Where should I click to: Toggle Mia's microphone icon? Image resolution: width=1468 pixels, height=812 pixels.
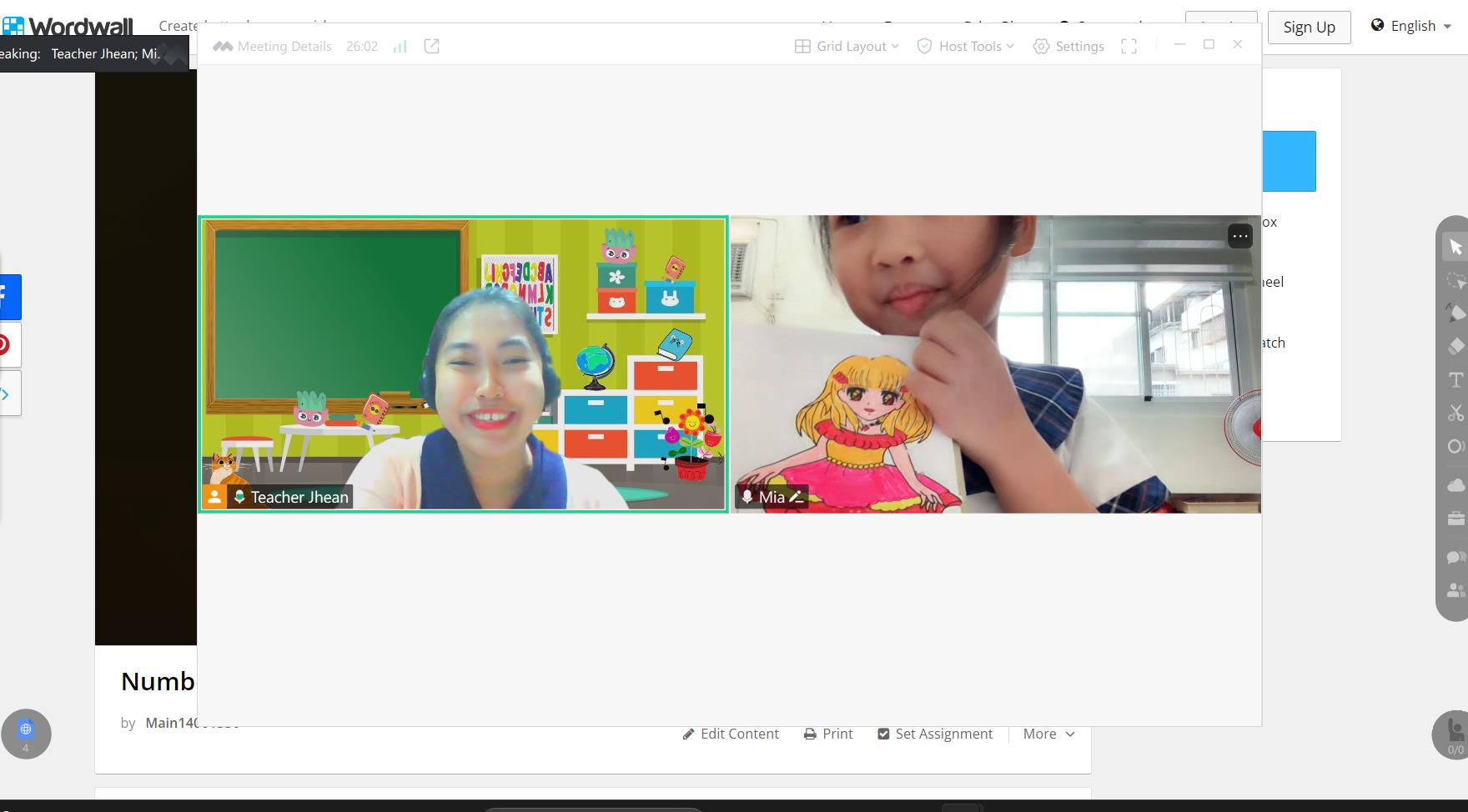[747, 497]
